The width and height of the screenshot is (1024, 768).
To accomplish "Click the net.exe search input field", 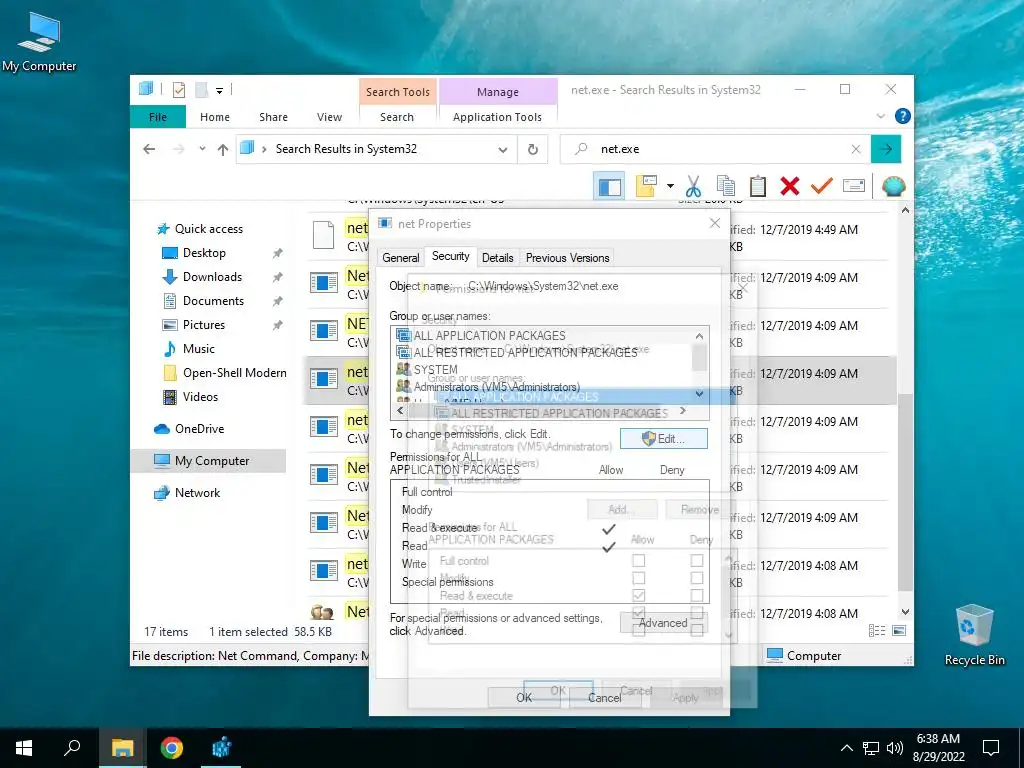I will (715, 150).
